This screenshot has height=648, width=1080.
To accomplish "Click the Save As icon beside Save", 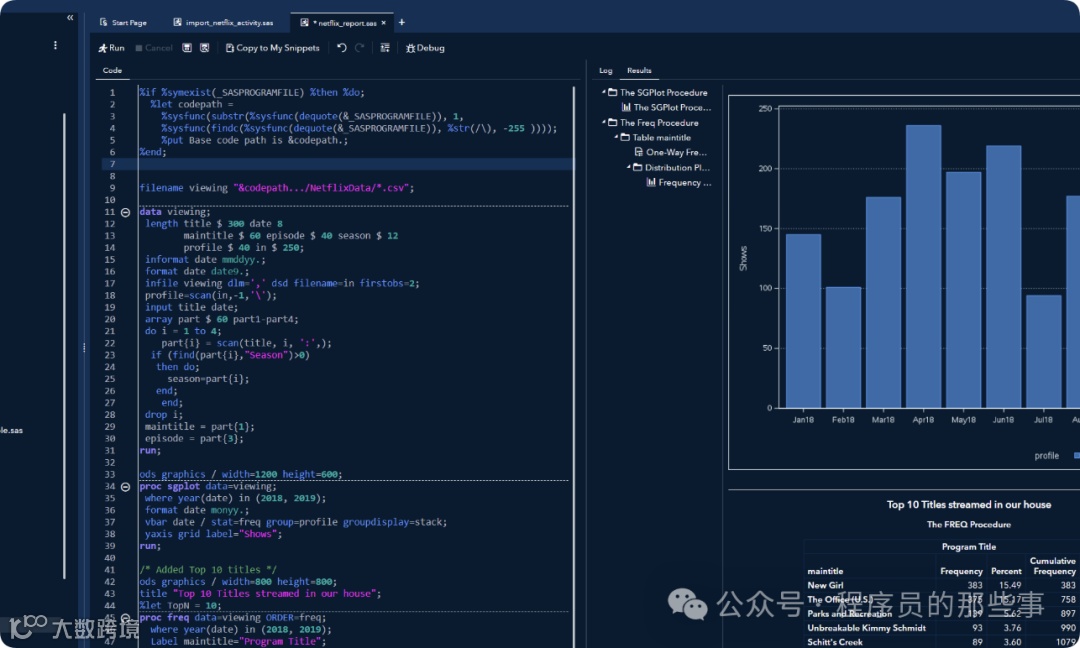I will tap(205, 48).
